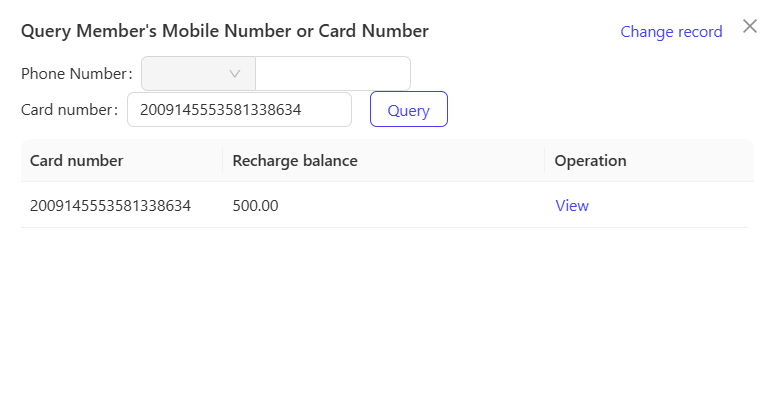View details for card 2009145553581338634

coord(572,205)
